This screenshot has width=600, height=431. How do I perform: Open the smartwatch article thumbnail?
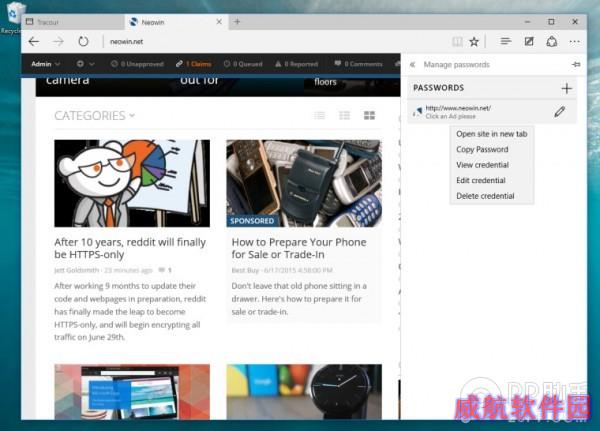[x=304, y=392]
